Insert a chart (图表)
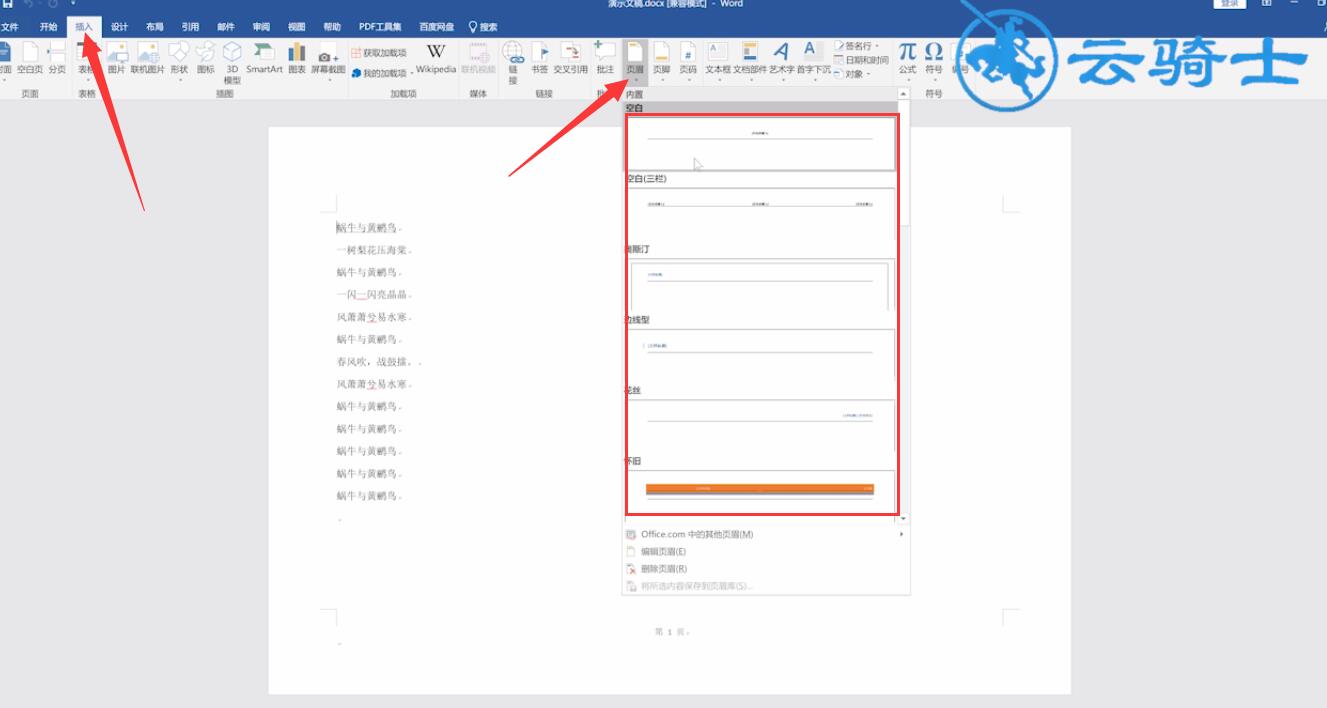This screenshot has width=1327, height=708. click(x=297, y=59)
